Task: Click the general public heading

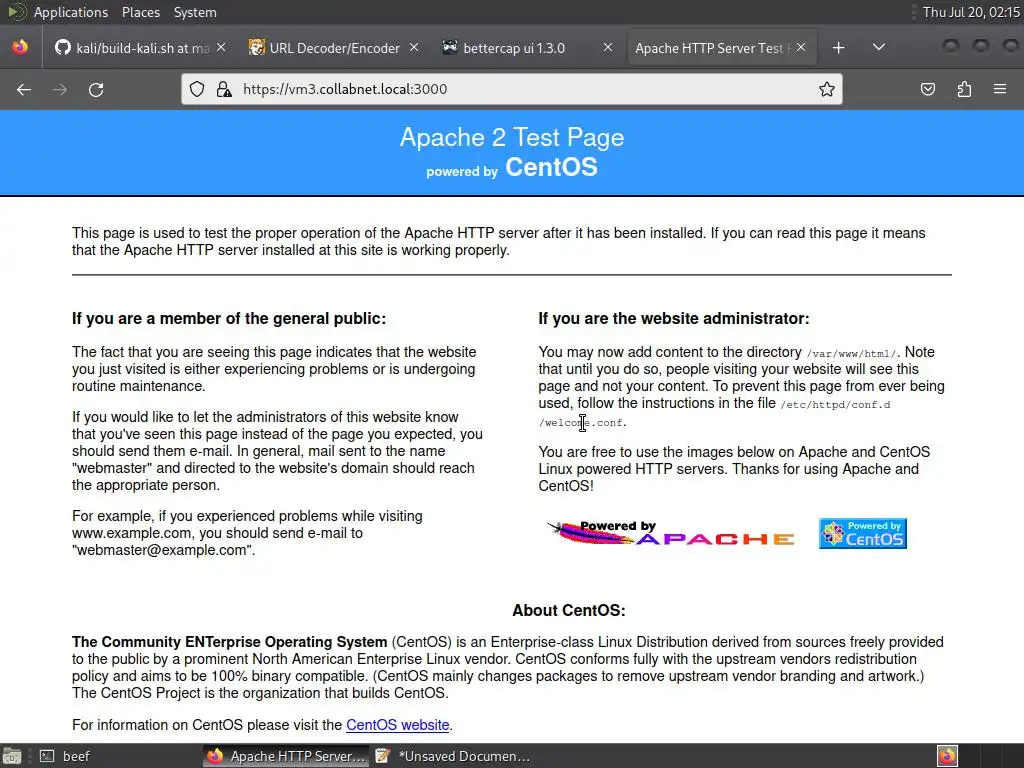Action: click(229, 318)
